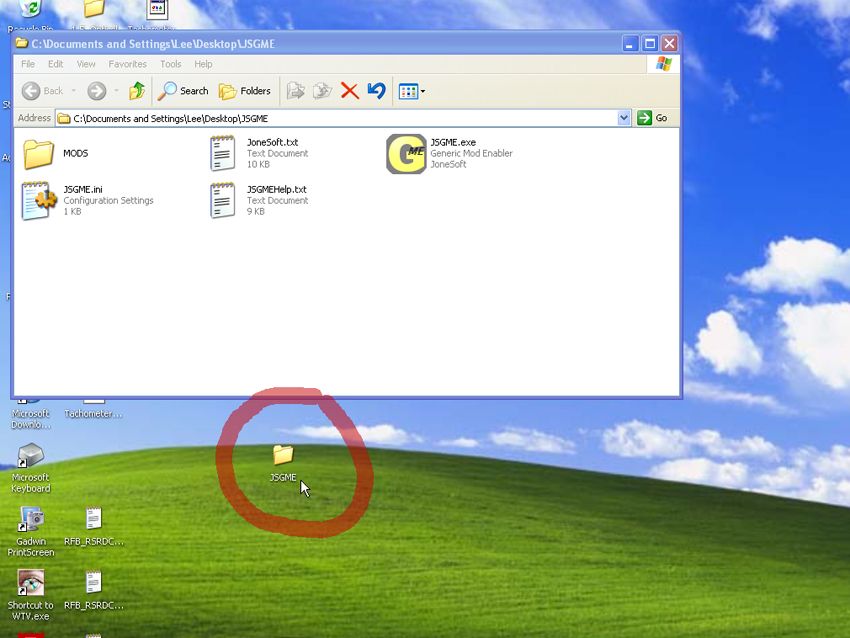The width and height of the screenshot is (850, 638).
Task: Click the upper RFB_RSRDC text file icon
Action: tap(93, 518)
